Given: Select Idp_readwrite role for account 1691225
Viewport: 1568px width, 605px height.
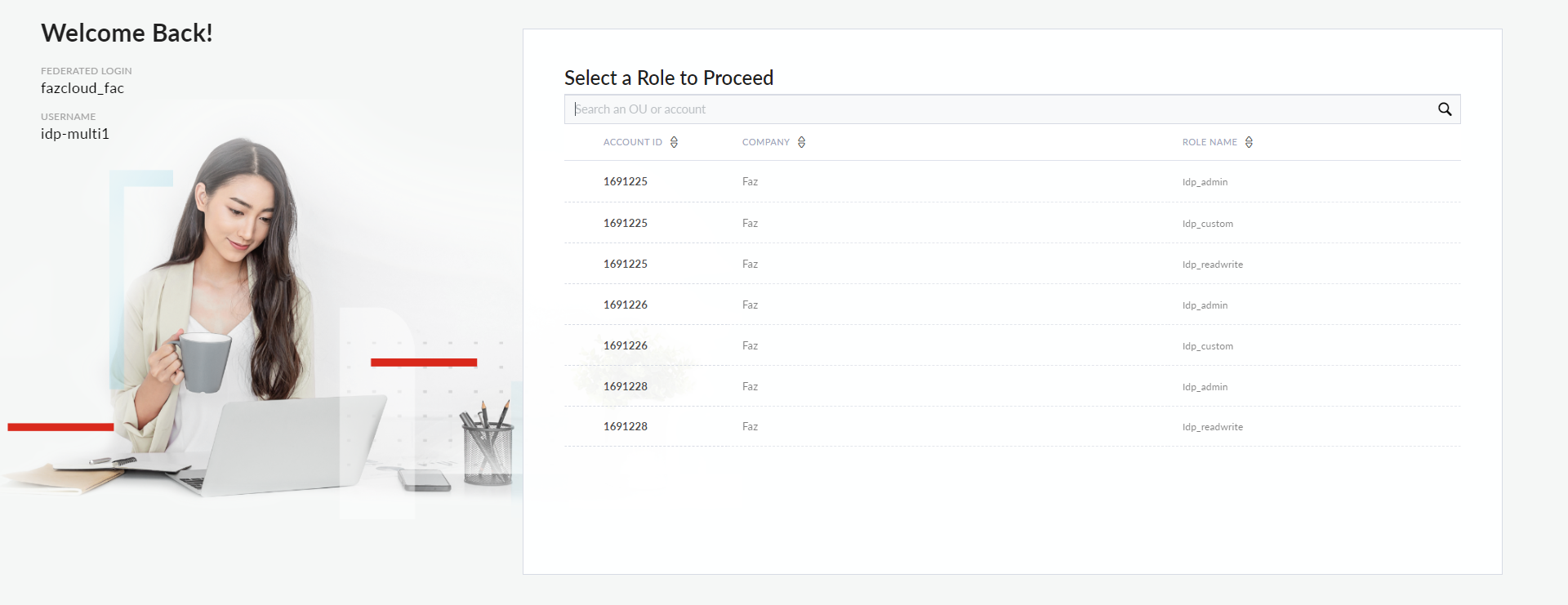Looking at the screenshot, I should [1212, 265].
